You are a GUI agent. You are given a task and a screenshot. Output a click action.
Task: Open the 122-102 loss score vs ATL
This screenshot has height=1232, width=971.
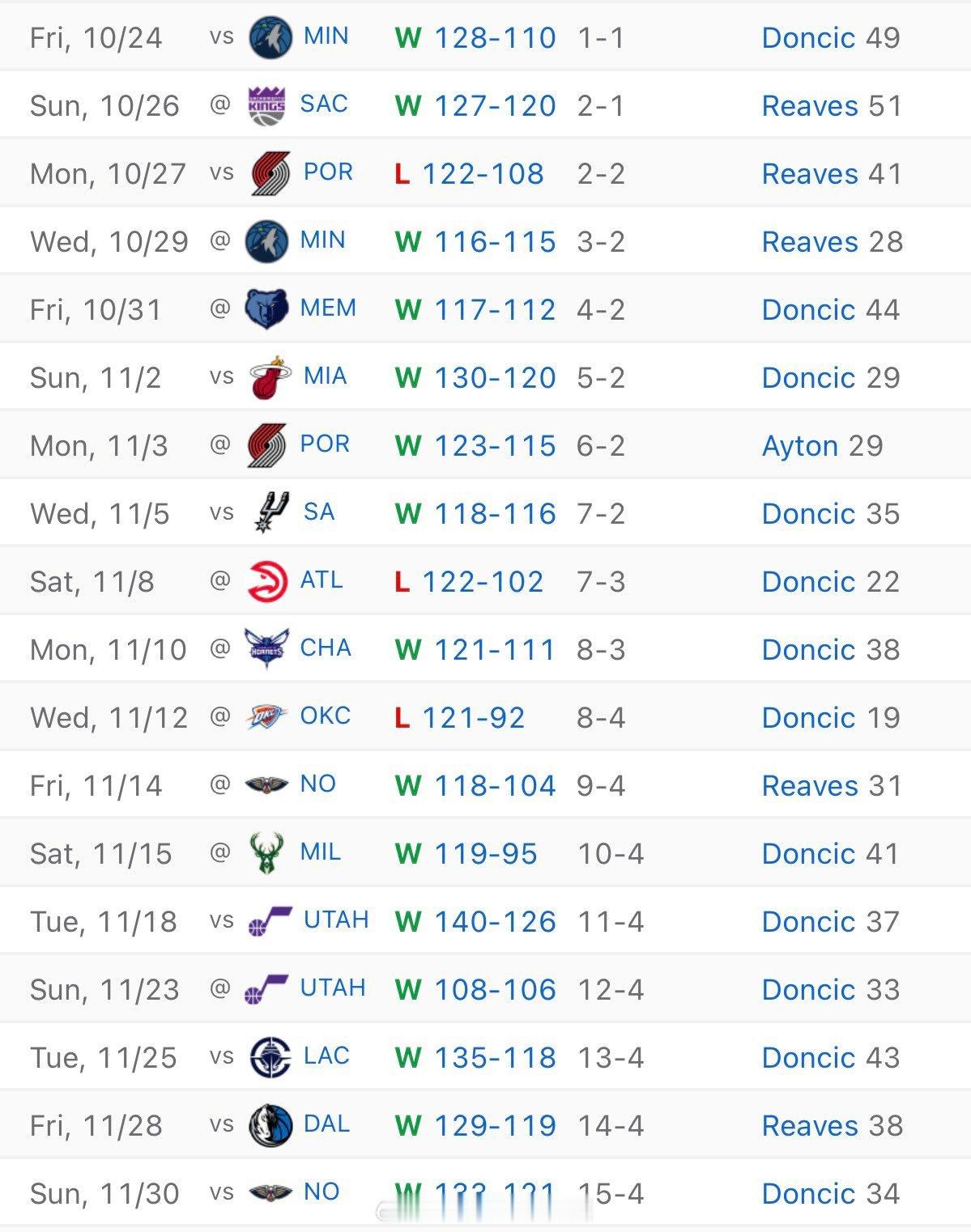483,581
